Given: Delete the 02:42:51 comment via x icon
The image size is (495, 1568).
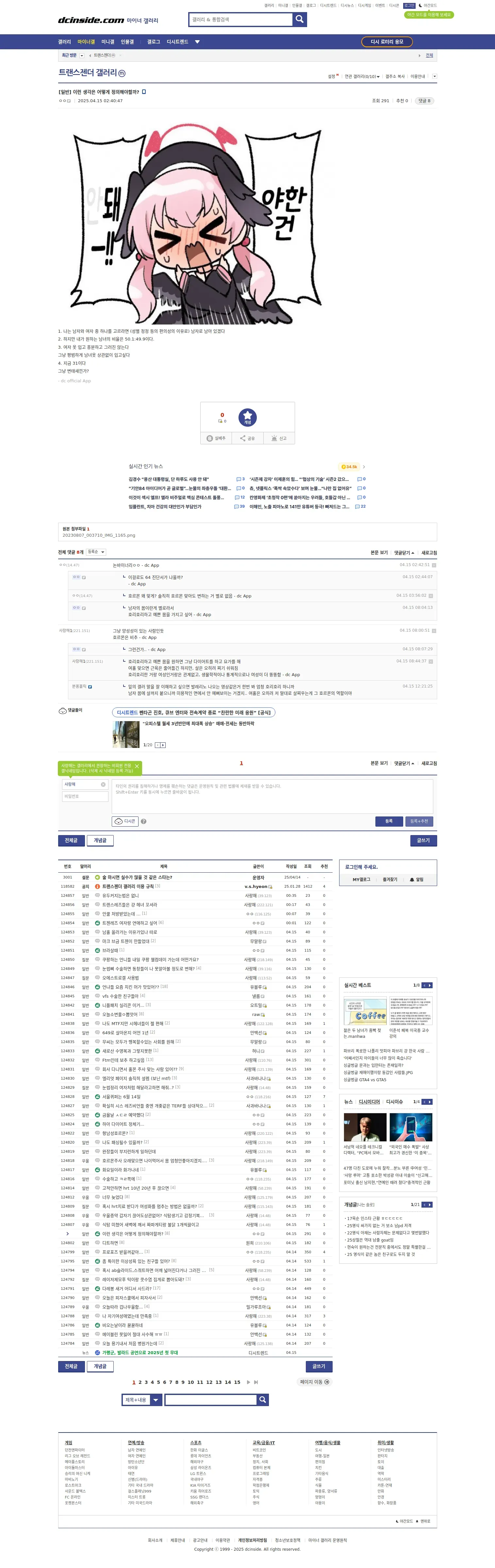Looking at the screenshot, I should coord(434,565).
